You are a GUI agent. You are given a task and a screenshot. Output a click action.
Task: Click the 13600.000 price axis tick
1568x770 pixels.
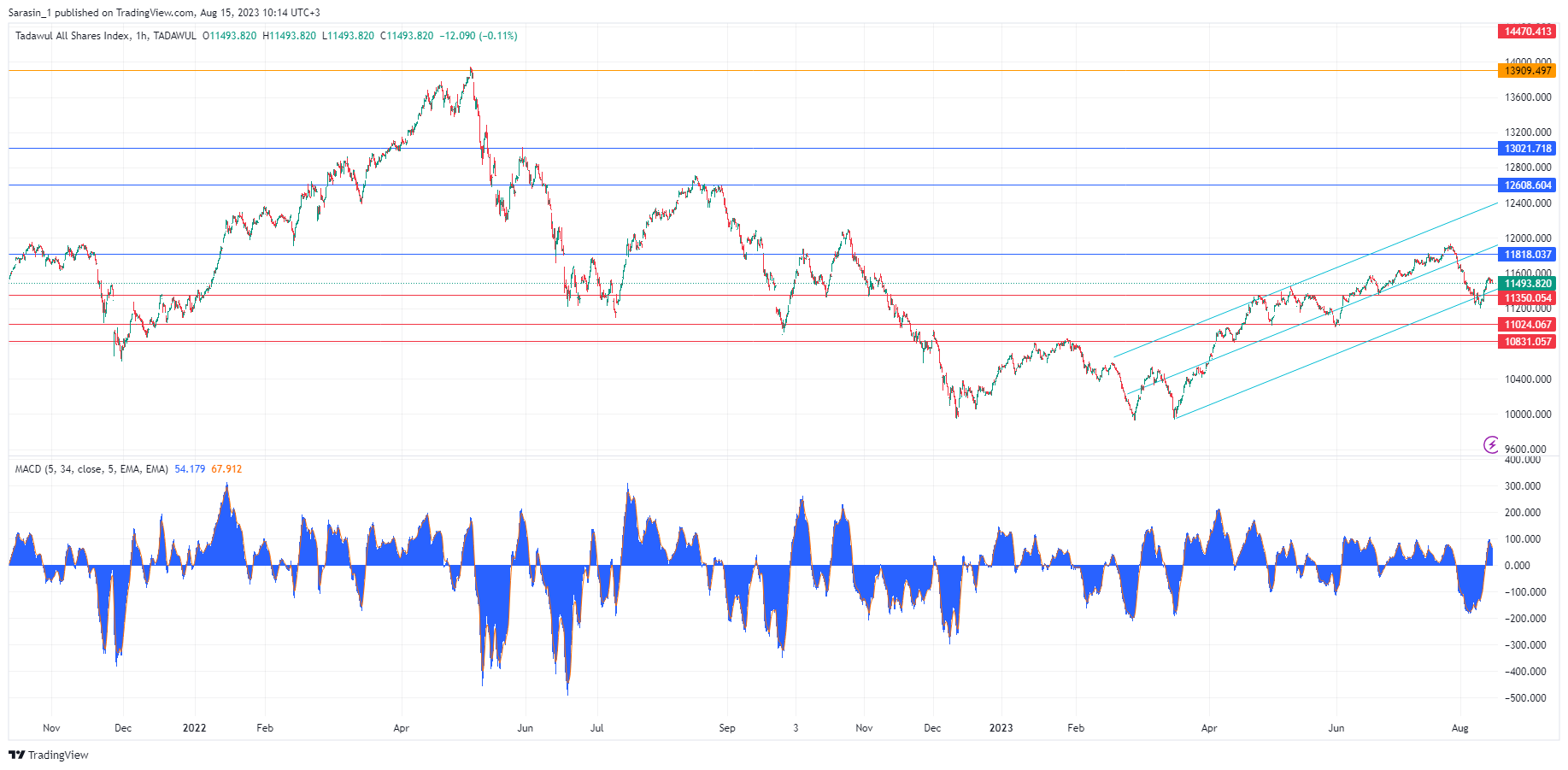pos(1528,97)
